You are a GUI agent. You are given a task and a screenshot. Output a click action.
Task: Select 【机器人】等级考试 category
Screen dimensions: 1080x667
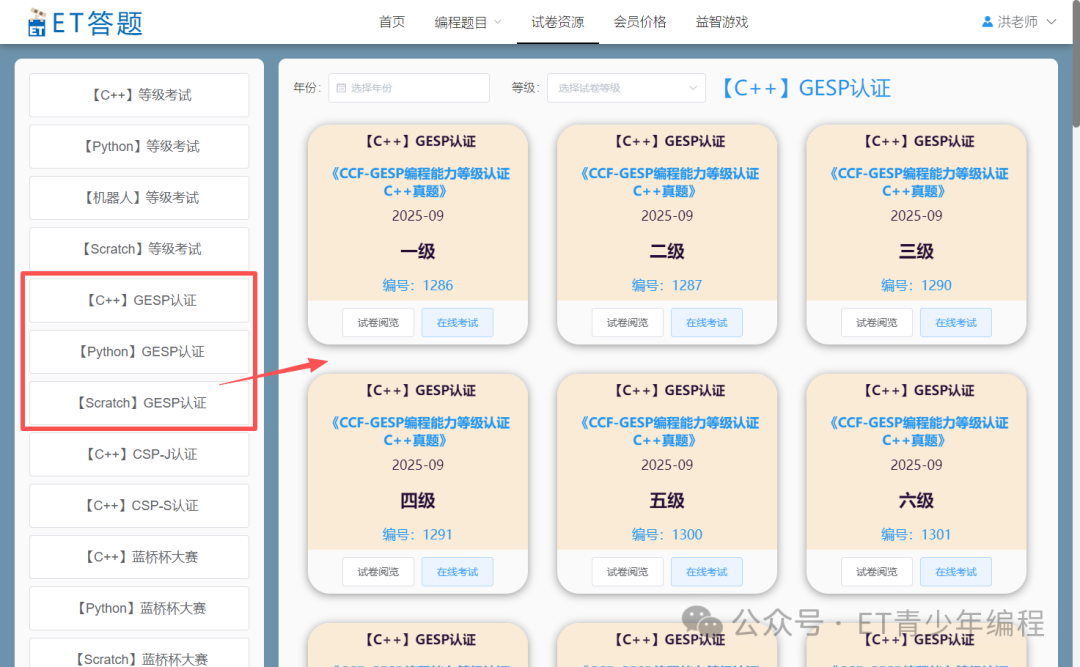pyautogui.click(x=138, y=197)
